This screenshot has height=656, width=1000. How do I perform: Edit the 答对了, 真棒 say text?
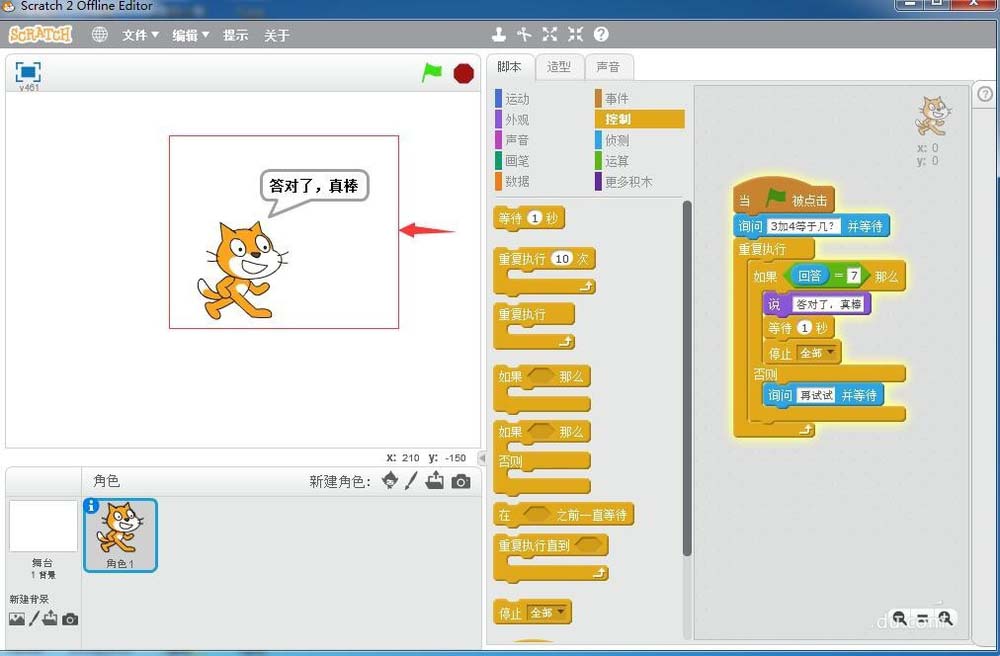[x=828, y=304]
